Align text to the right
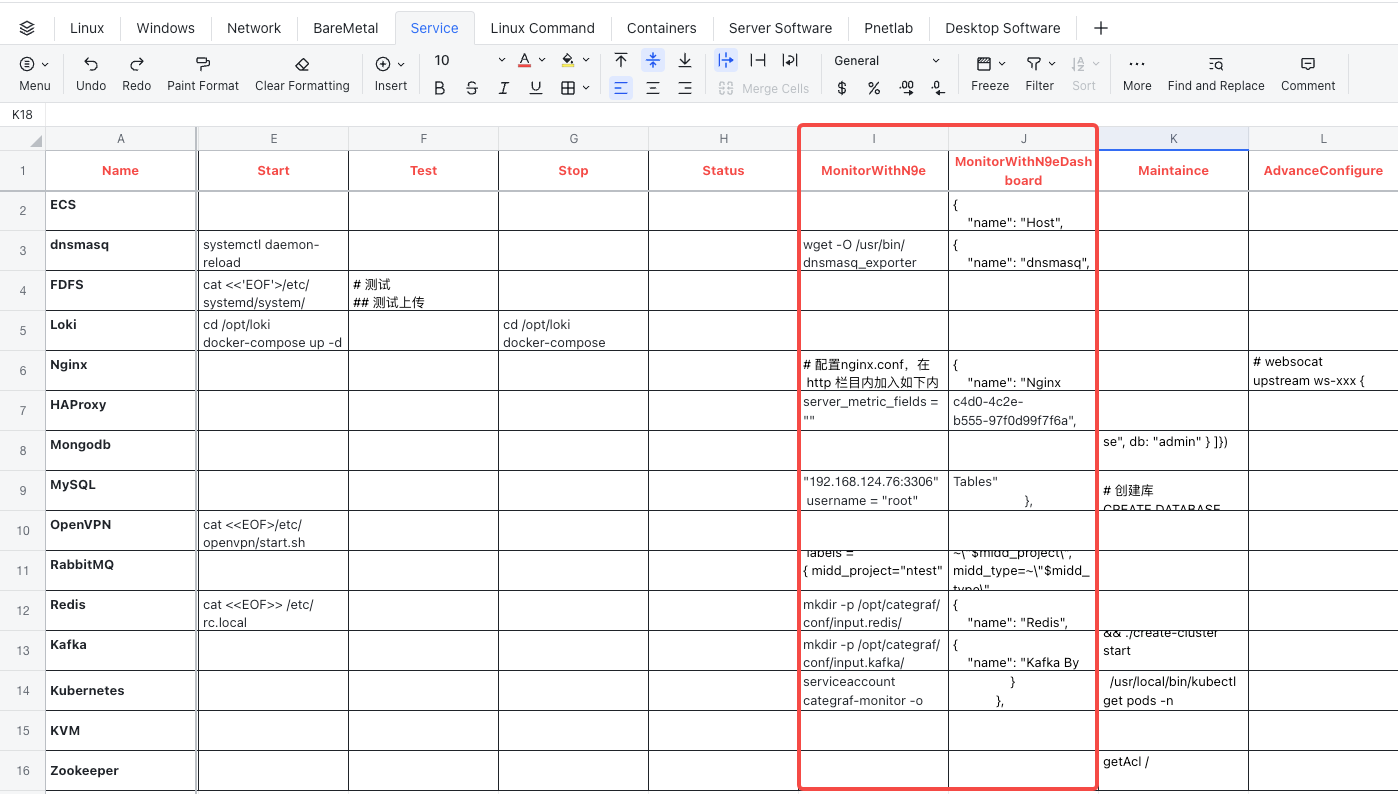This screenshot has width=1398, height=794. (685, 88)
